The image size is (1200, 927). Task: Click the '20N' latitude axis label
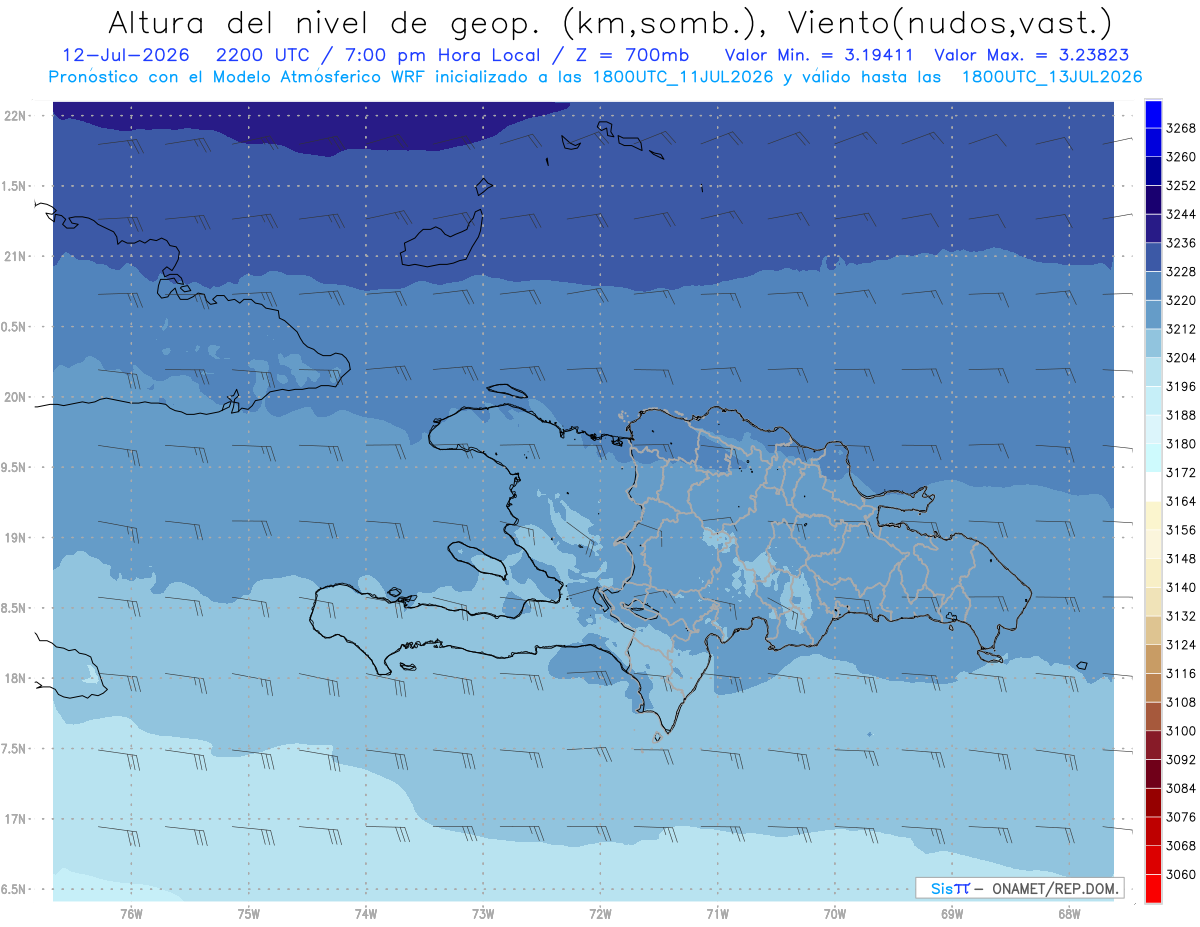[x=16, y=397]
